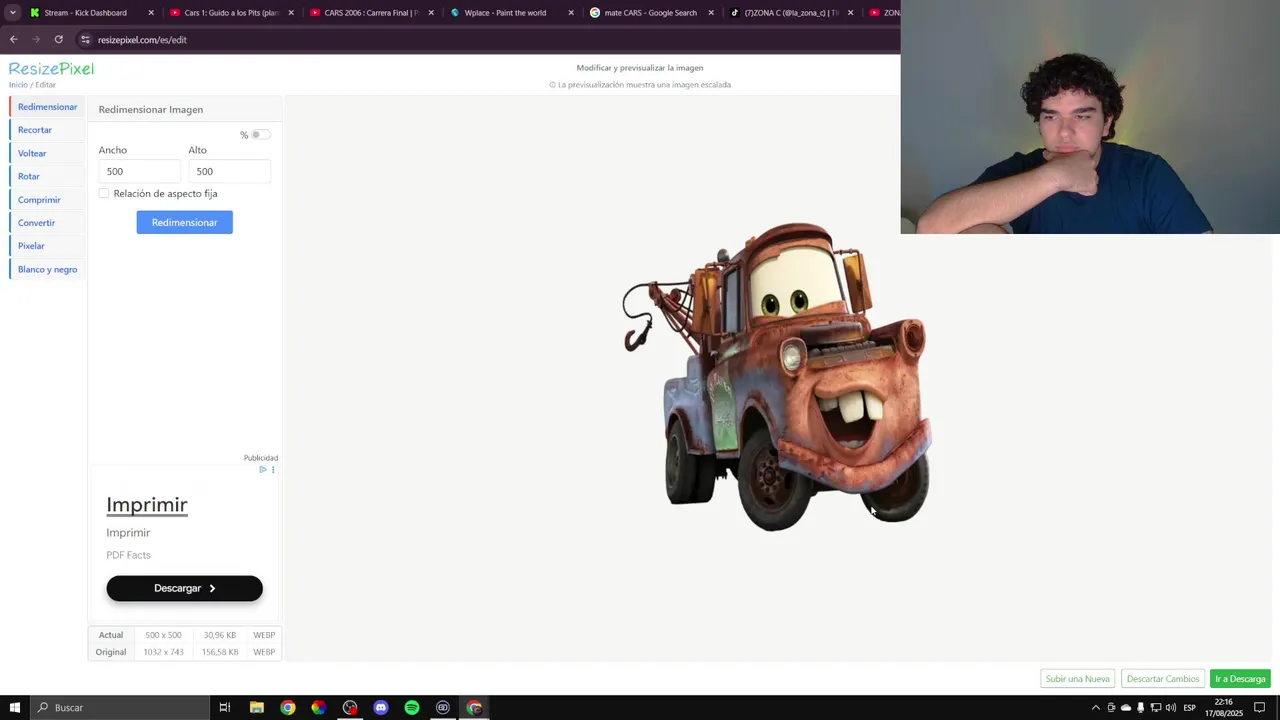Click the 500 x 500 Actual size cell

(163, 635)
